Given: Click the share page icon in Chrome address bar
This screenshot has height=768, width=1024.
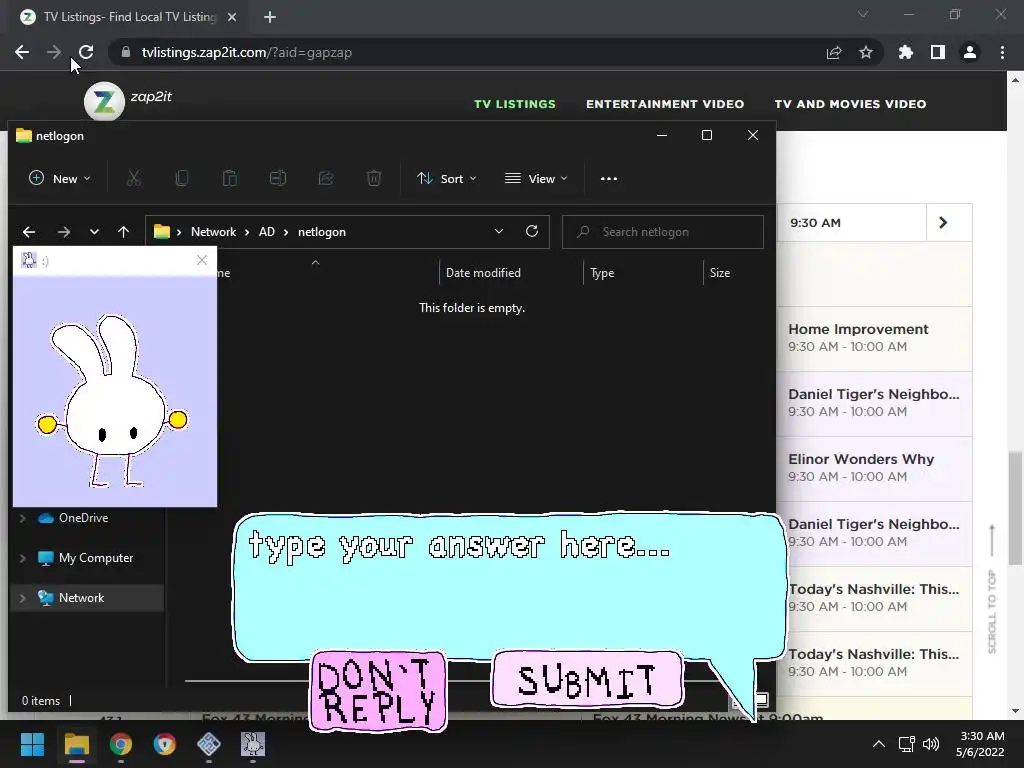Looking at the screenshot, I should point(834,52).
